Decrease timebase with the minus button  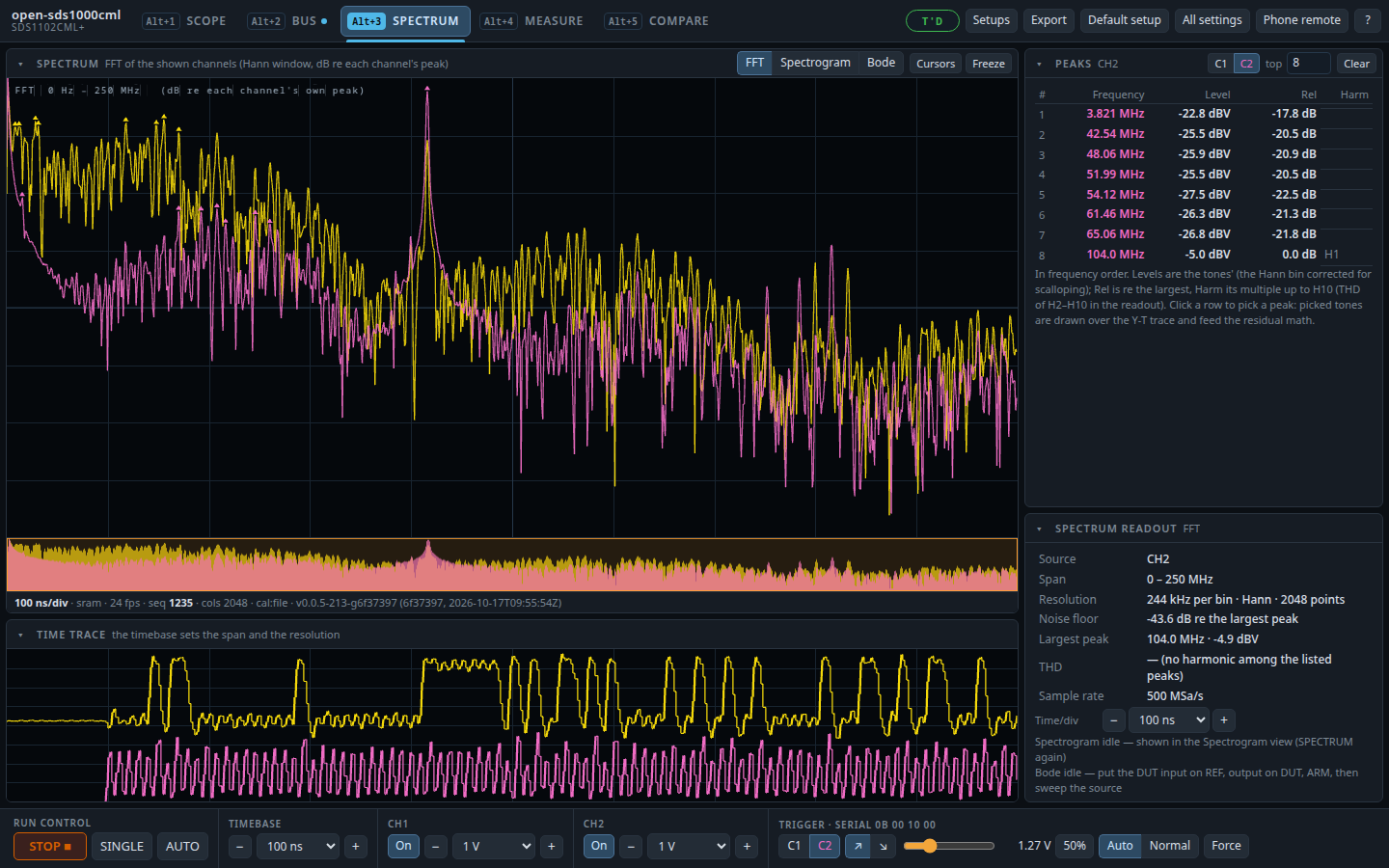coord(240,847)
